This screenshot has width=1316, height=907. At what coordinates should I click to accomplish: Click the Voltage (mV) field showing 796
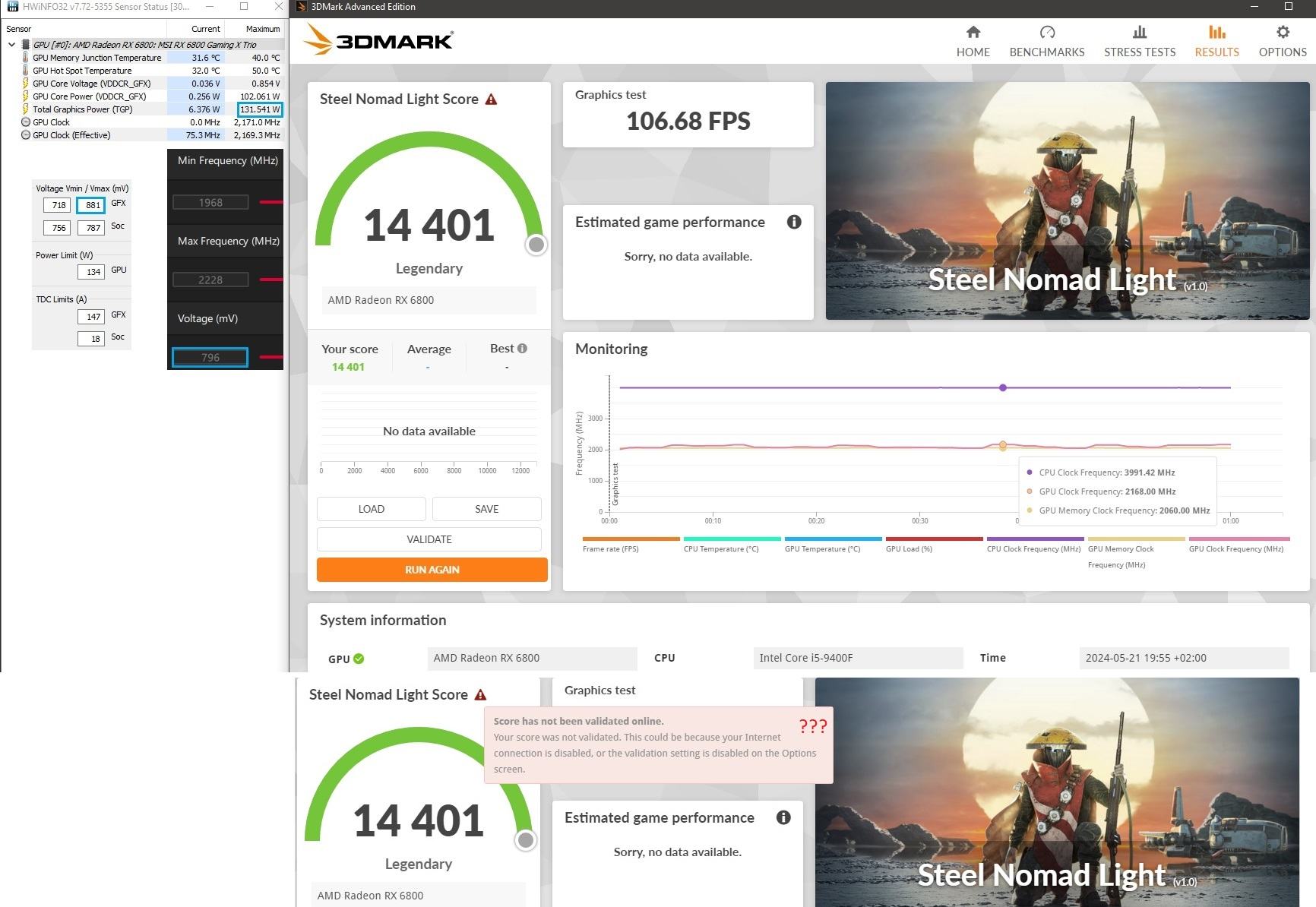pyautogui.click(x=210, y=358)
